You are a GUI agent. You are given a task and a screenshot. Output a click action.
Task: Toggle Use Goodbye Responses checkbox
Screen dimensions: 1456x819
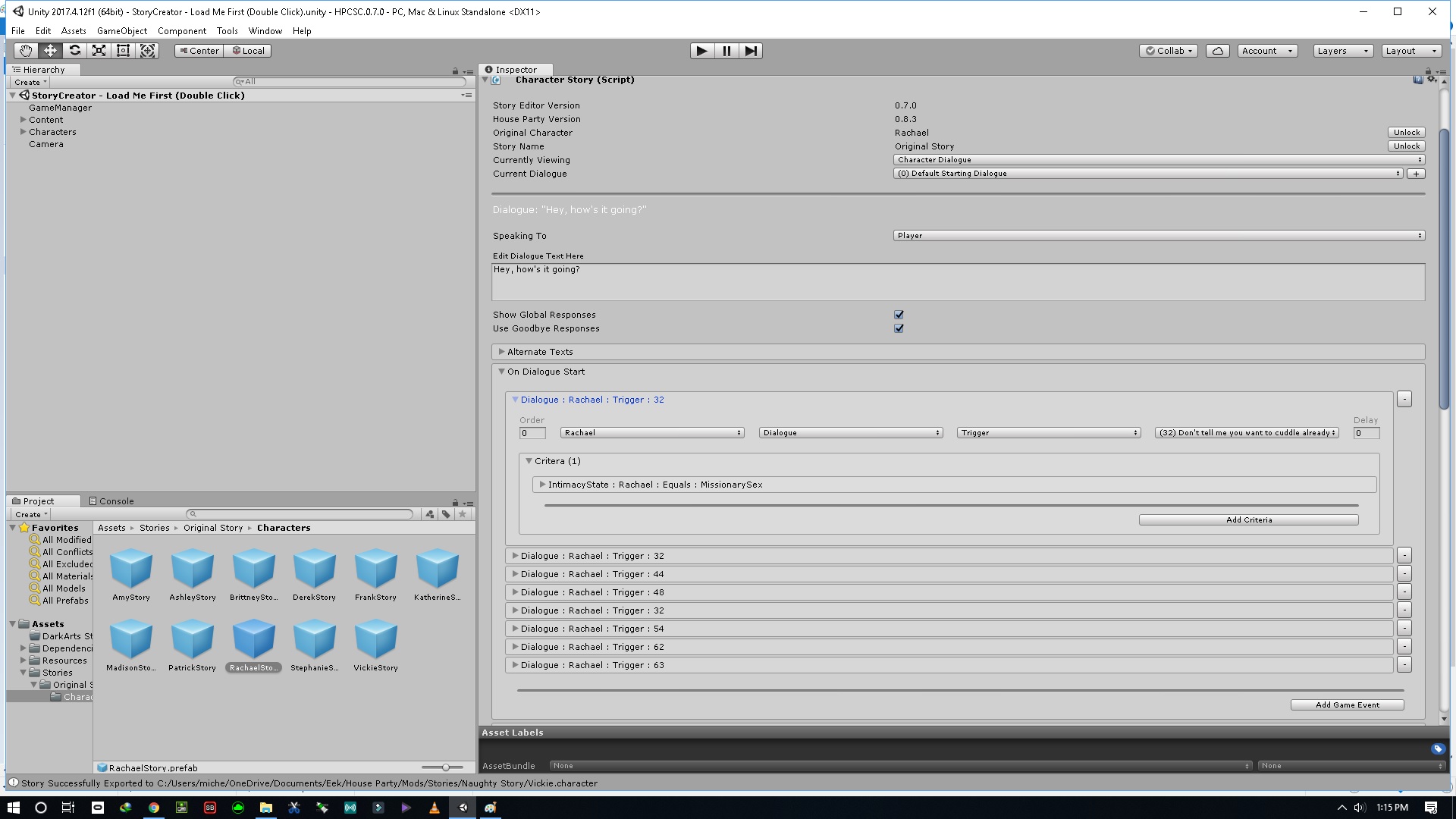[899, 328]
